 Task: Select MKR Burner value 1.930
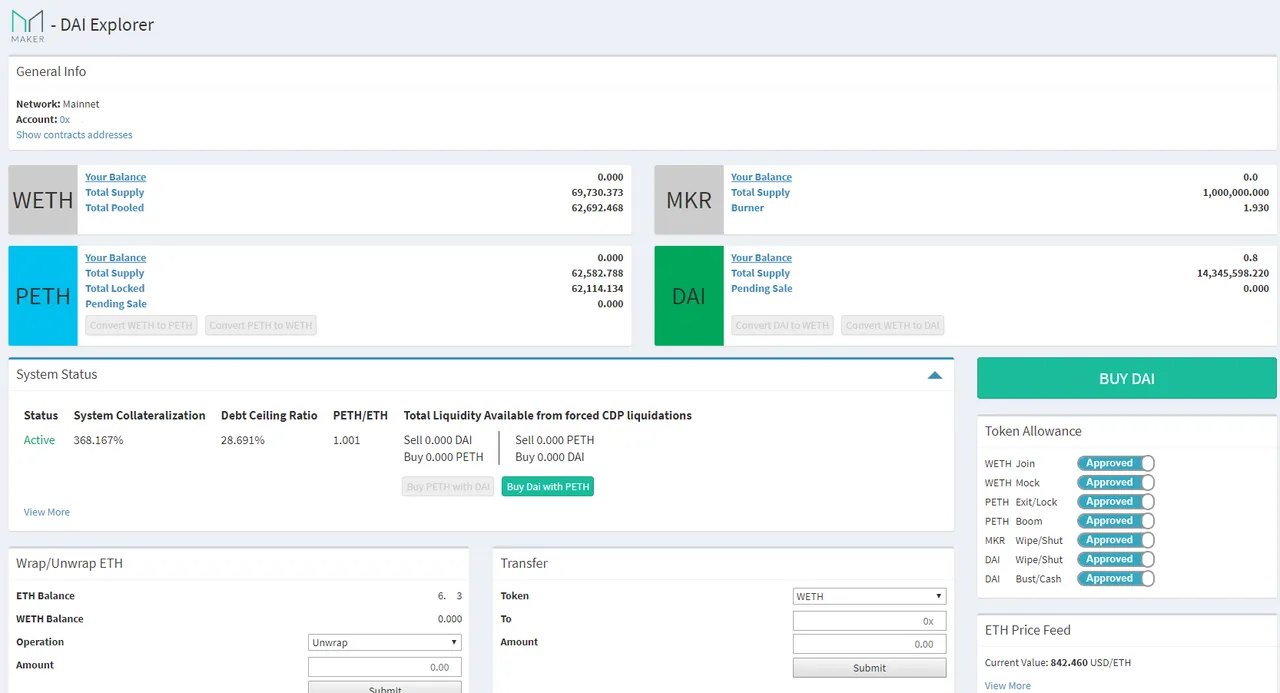pyautogui.click(x=1256, y=208)
